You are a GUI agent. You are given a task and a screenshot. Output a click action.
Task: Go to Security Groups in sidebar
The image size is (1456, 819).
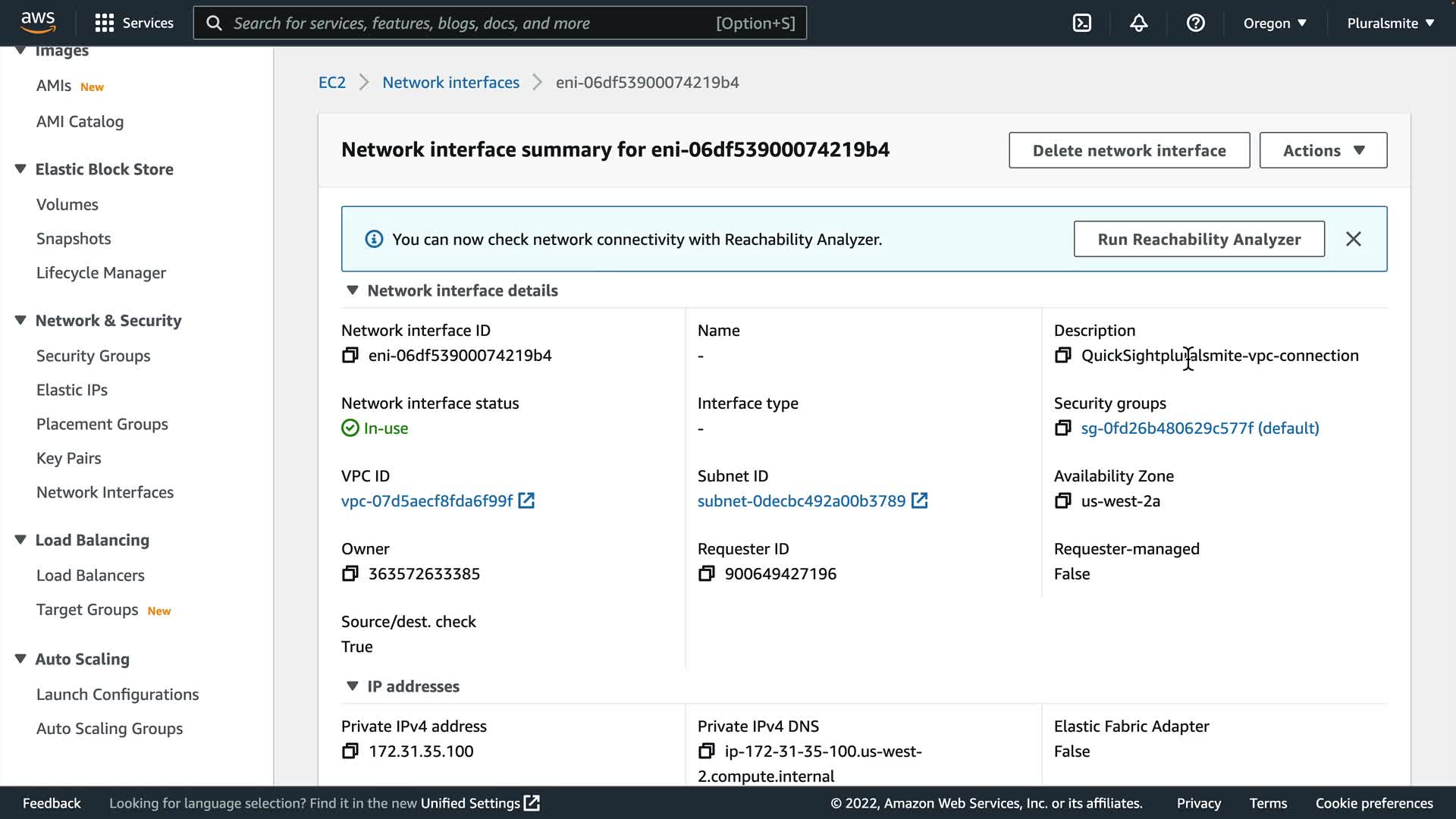click(93, 356)
